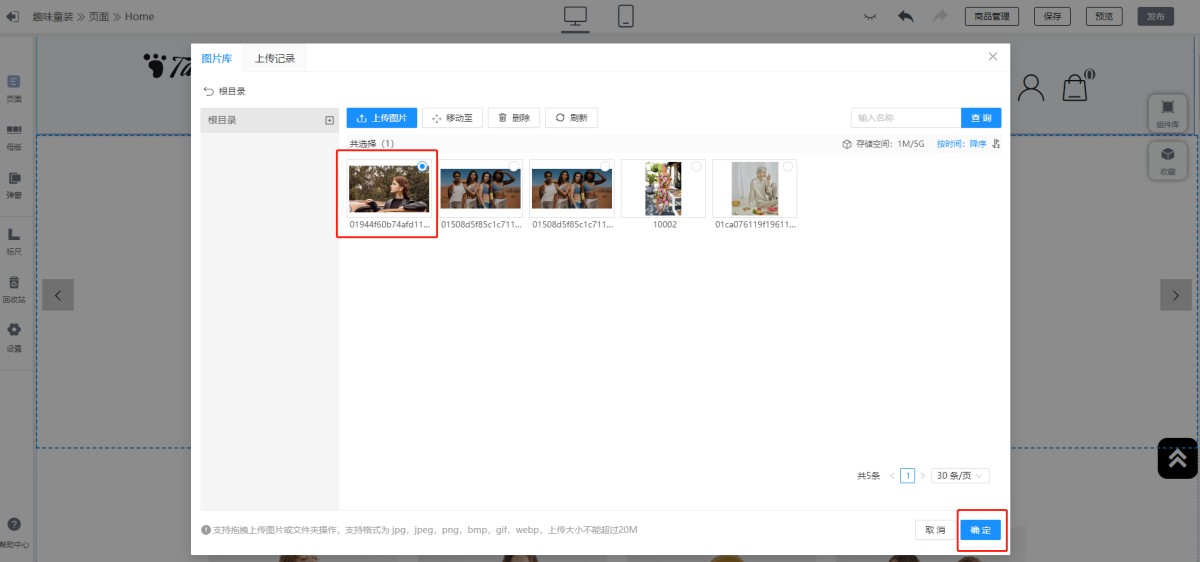Go back via 根目录 breadcrumb arrow

209,91
